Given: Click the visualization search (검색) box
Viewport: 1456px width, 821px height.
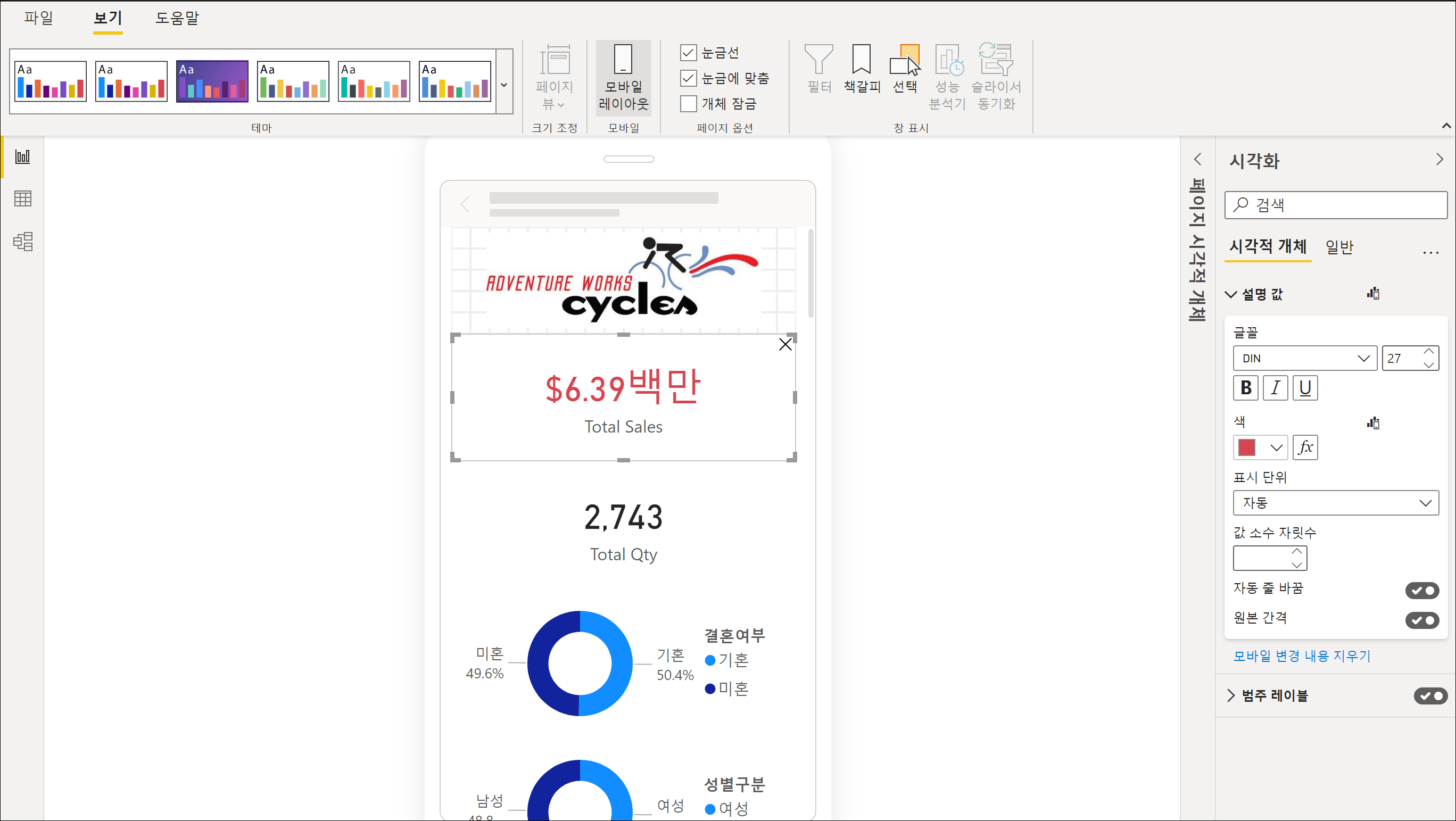Looking at the screenshot, I should click(1336, 204).
